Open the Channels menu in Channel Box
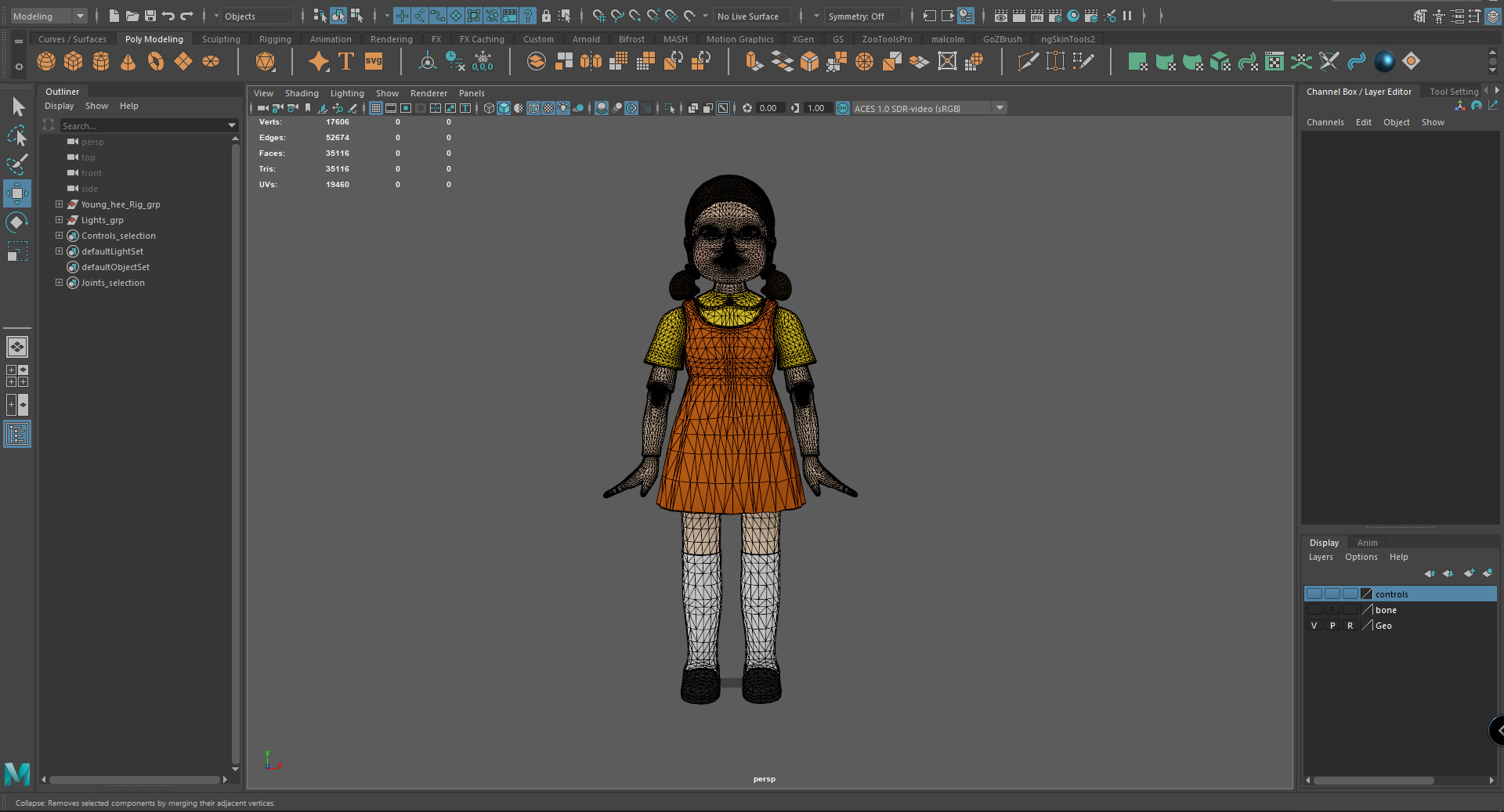The image size is (1504, 812). (x=1325, y=122)
